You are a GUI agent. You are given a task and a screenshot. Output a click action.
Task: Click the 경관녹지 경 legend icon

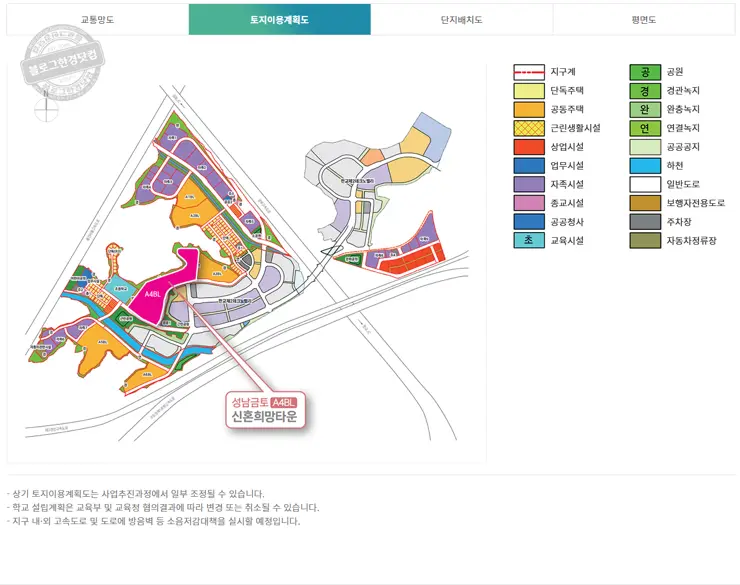645,91
